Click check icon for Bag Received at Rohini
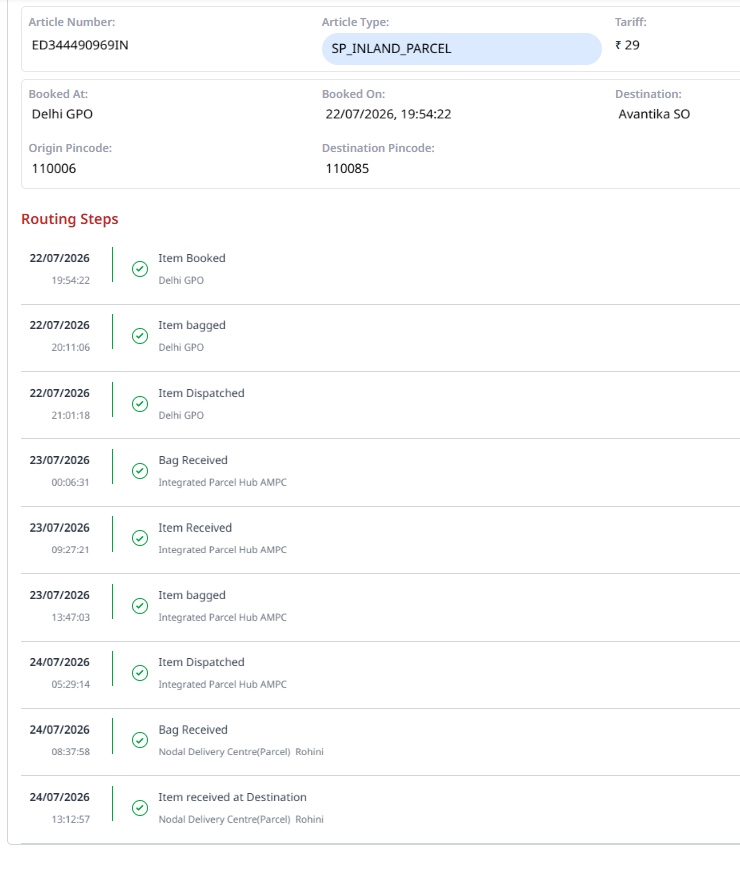This screenshot has width=740, height=871. pyautogui.click(x=140, y=740)
